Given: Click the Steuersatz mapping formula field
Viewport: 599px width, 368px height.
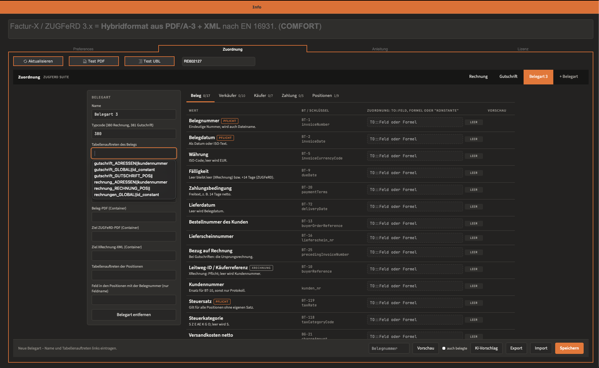Looking at the screenshot, I should (x=414, y=303).
